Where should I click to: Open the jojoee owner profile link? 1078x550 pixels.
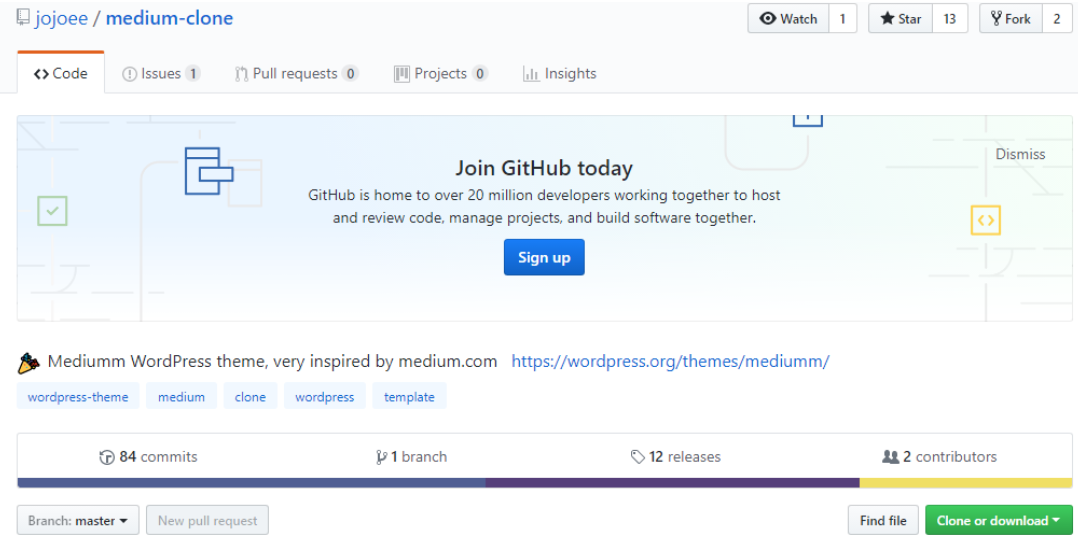click(62, 19)
